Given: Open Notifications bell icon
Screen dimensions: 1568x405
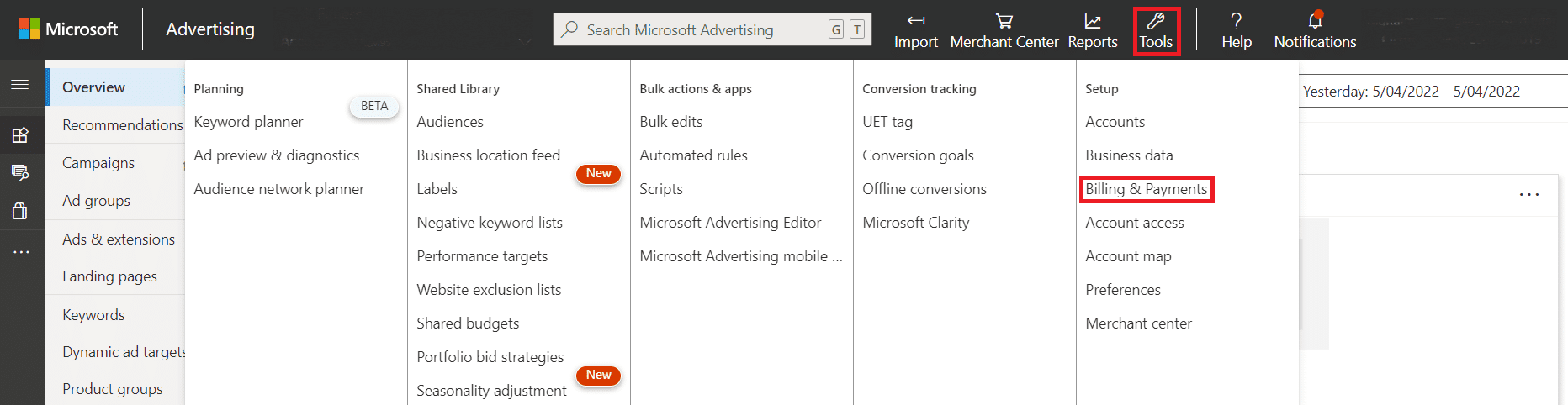Looking at the screenshot, I should click(x=1315, y=21).
